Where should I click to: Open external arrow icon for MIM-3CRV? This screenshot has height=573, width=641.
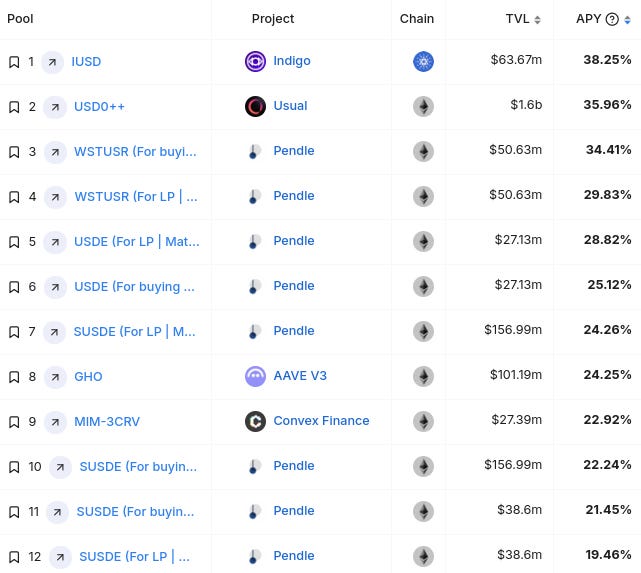55,422
